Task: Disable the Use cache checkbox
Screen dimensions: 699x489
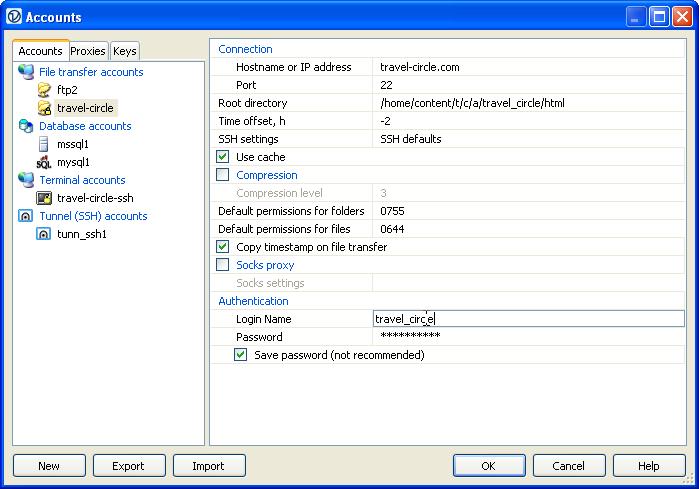Action: coord(223,157)
